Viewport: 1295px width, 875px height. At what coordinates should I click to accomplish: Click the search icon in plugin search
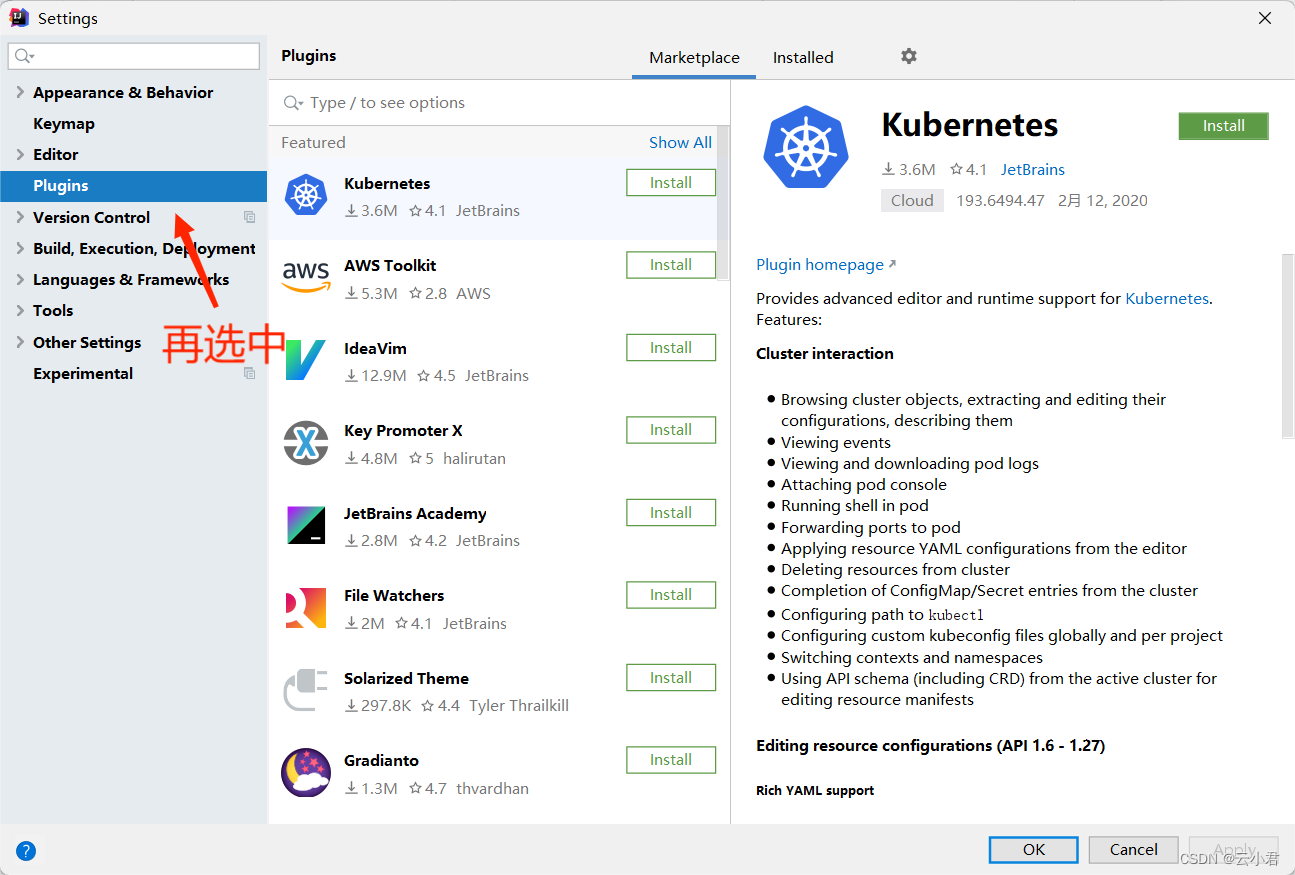293,103
